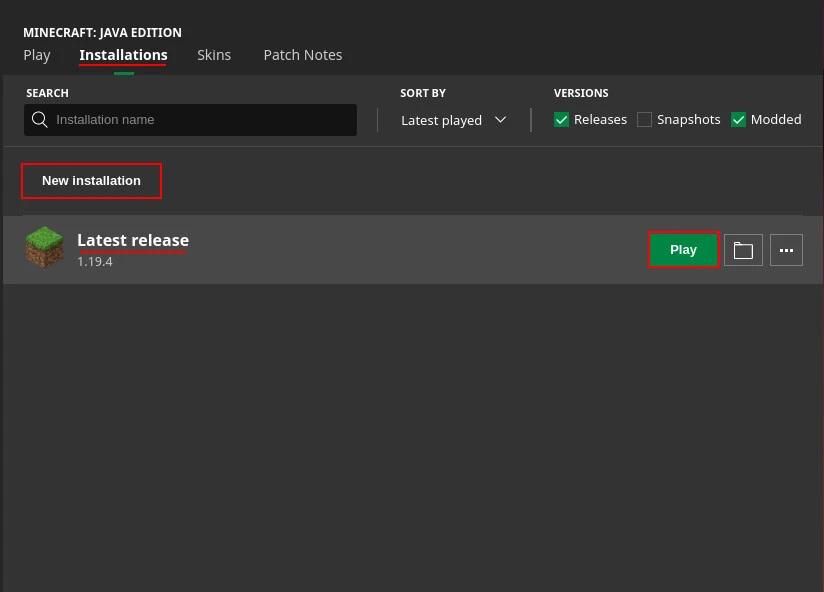Viewport: 824px width, 592px height.
Task: Click the 1.19.4 version label
Action: click(x=95, y=262)
